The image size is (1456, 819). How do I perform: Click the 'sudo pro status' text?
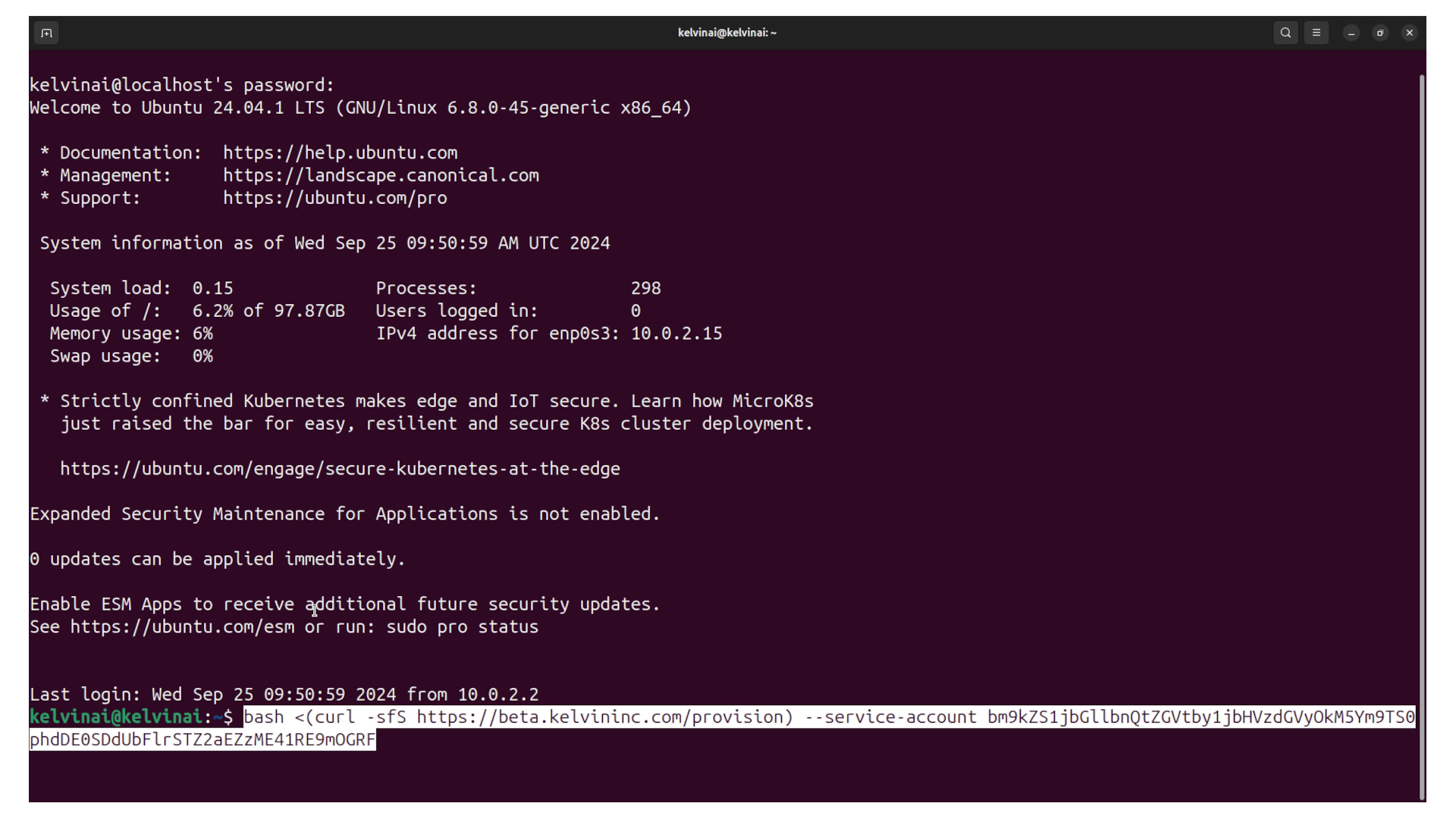(x=462, y=627)
